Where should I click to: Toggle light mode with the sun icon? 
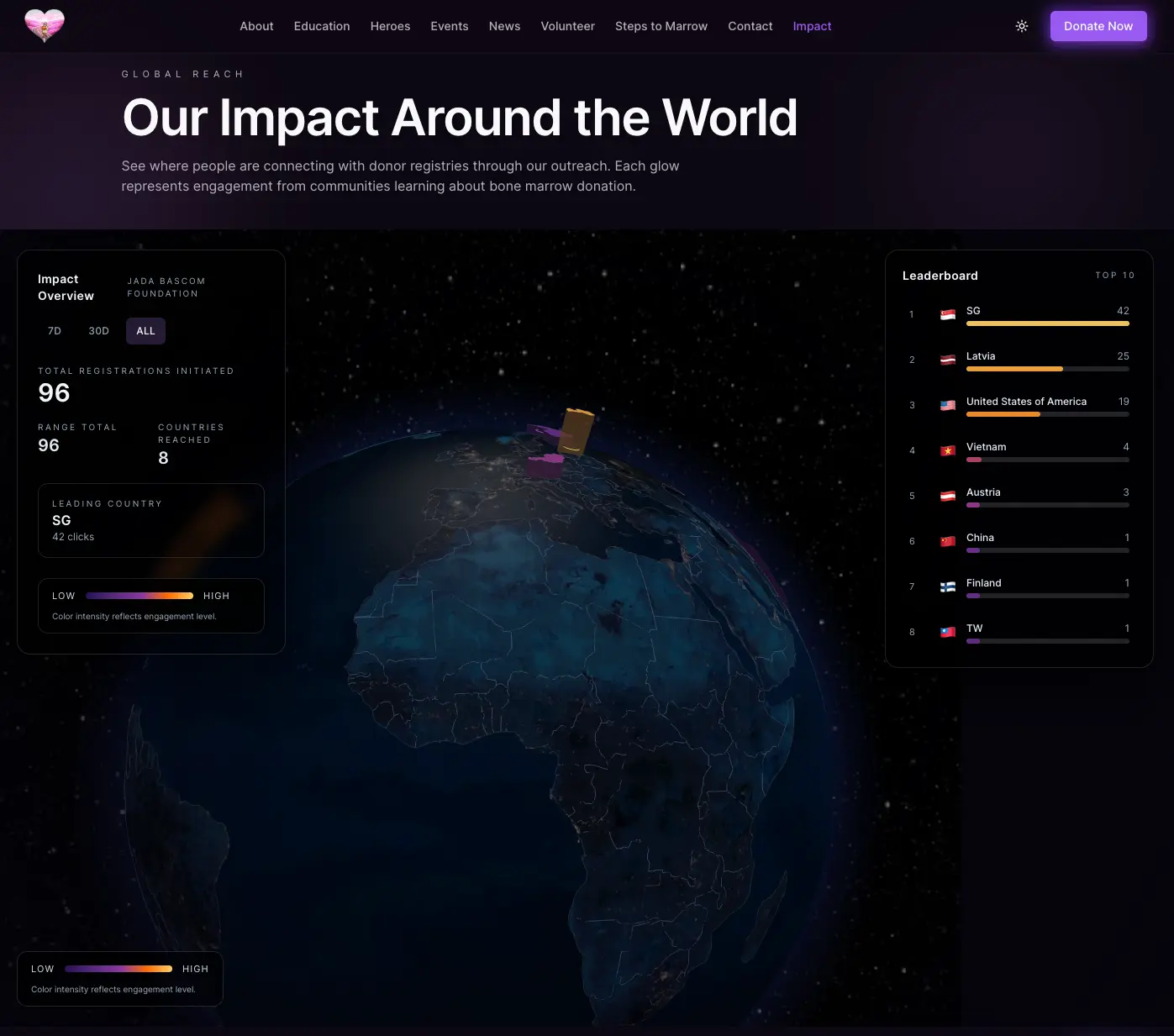(1021, 26)
